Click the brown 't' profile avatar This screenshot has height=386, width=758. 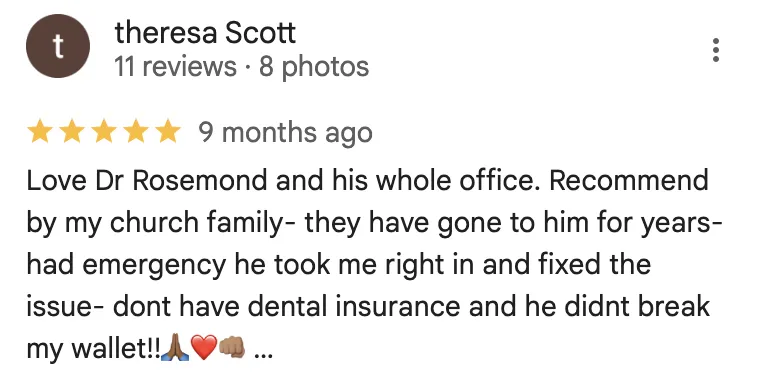[x=58, y=46]
